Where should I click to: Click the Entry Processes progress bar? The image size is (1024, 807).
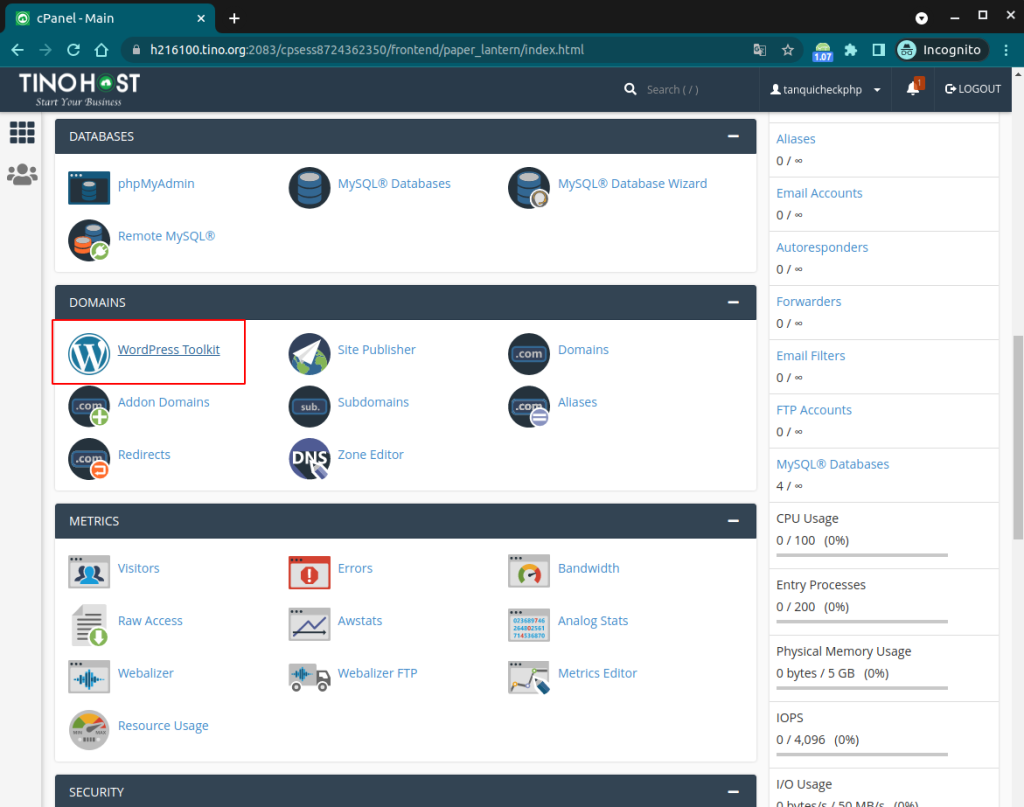[x=861, y=622]
